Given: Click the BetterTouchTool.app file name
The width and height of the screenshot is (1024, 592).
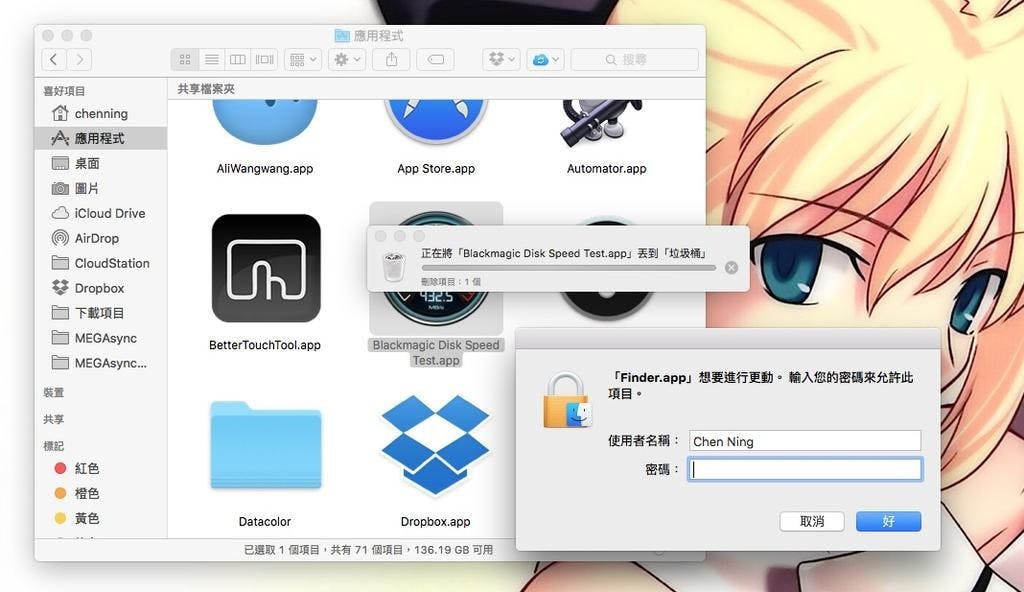Looking at the screenshot, I should coord(265,345).
